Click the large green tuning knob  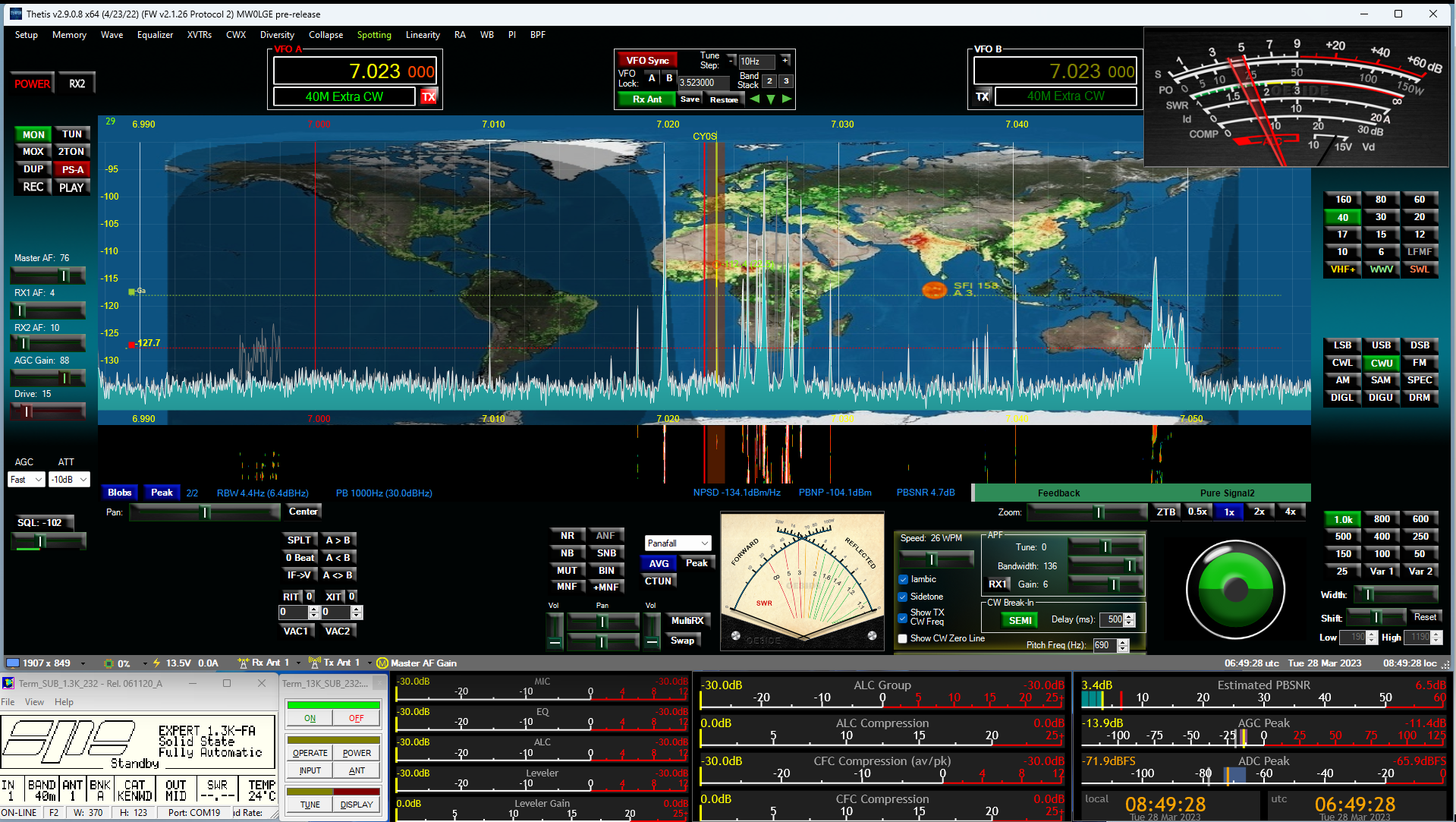tap(1235, 589)
